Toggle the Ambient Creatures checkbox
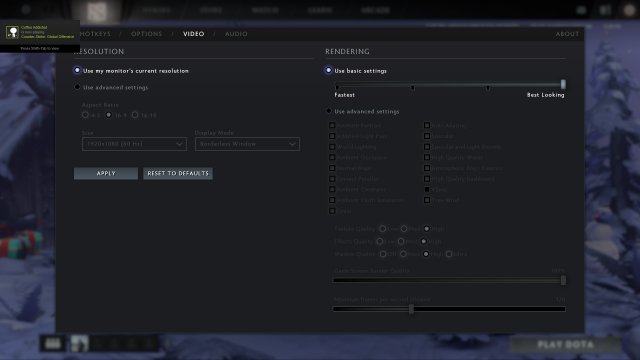 pyautogui.click(x=332, y=189)
